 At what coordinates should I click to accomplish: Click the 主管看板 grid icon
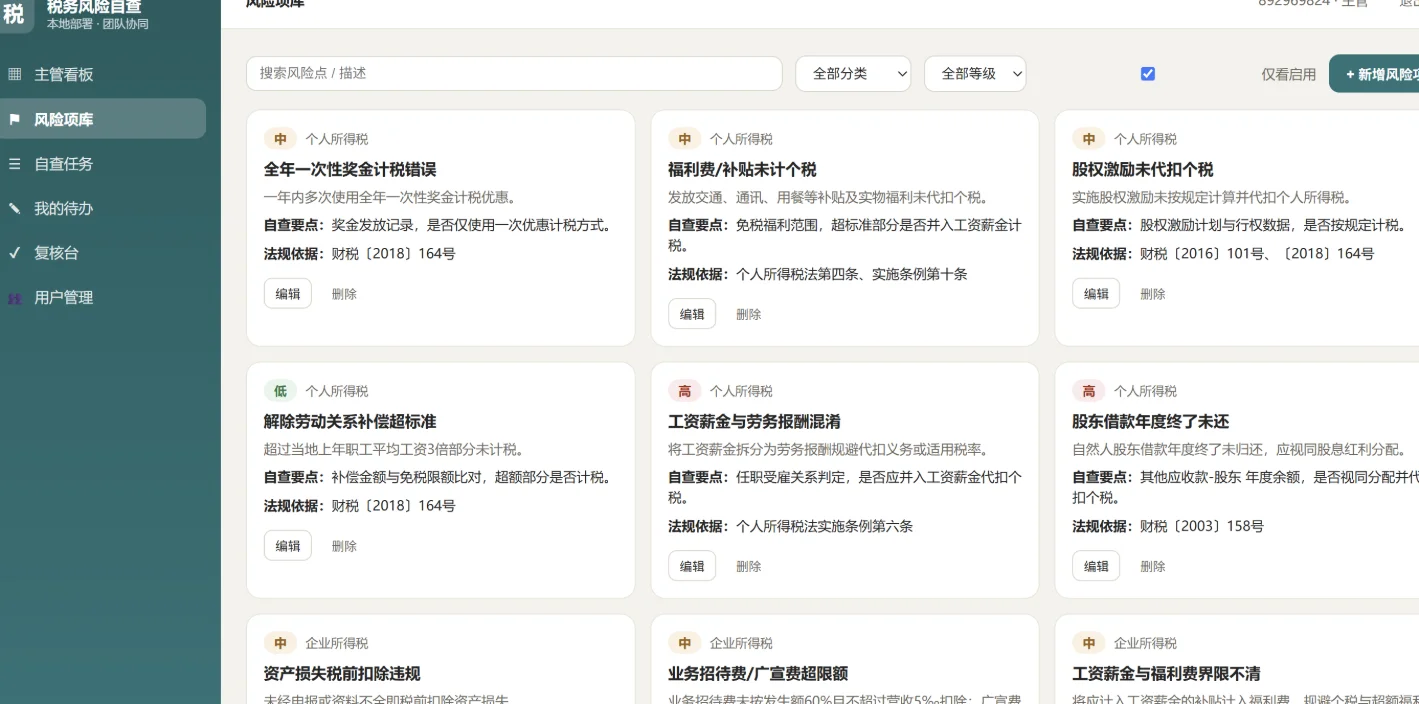tap(14, 74)
